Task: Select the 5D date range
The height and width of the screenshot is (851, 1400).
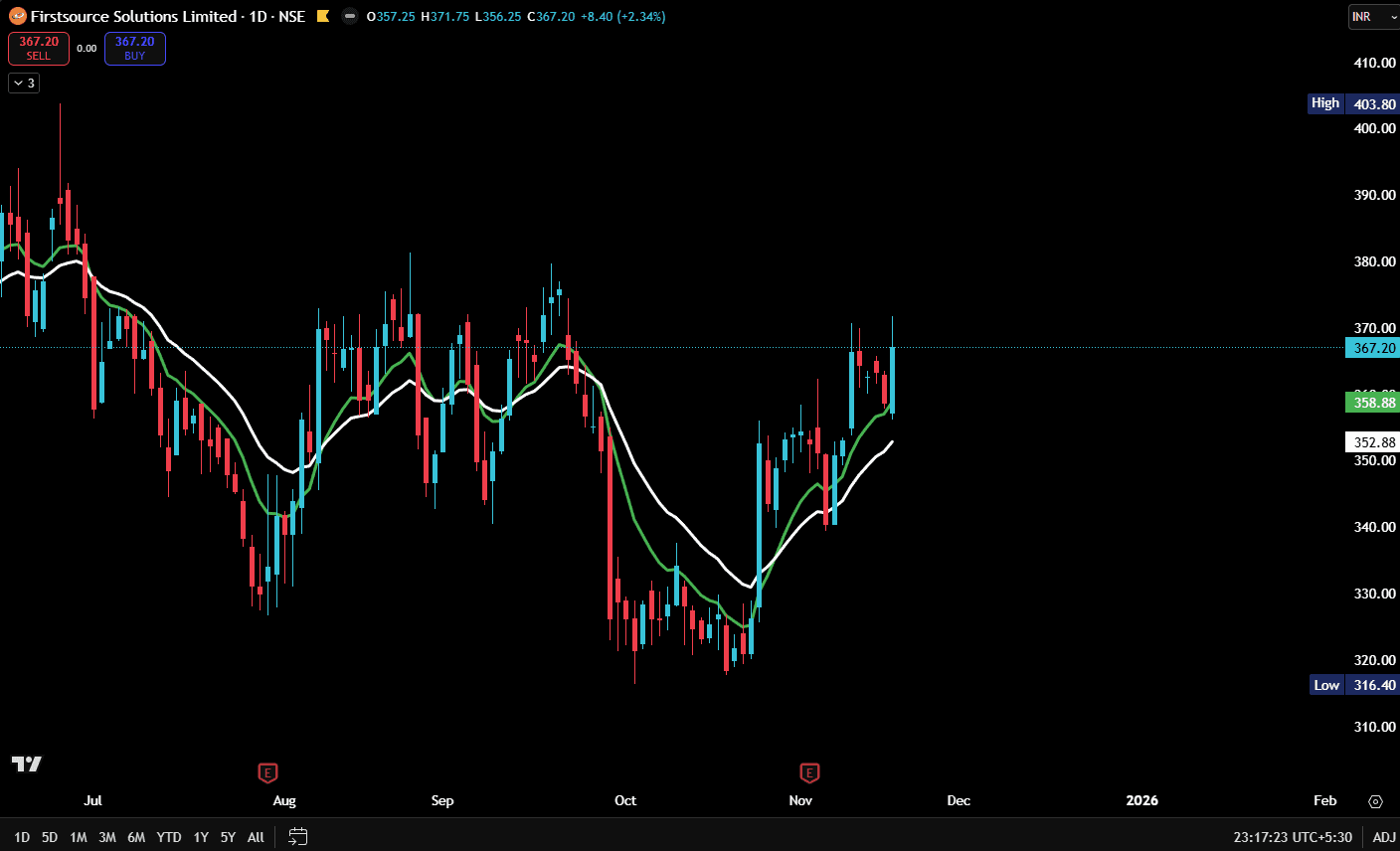Action: tap(50, 837)
